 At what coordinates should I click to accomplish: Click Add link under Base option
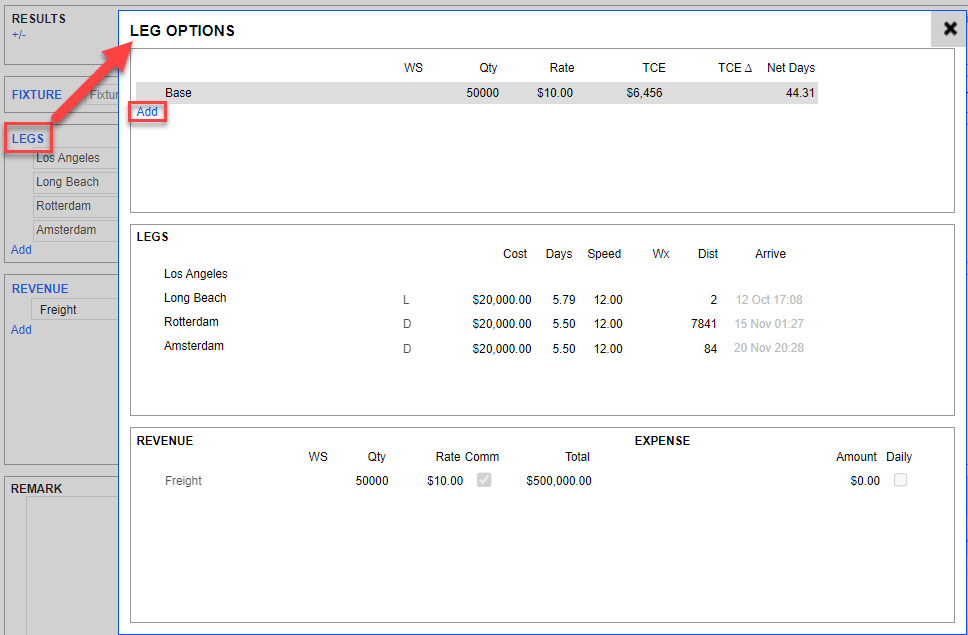coord(147,112)
